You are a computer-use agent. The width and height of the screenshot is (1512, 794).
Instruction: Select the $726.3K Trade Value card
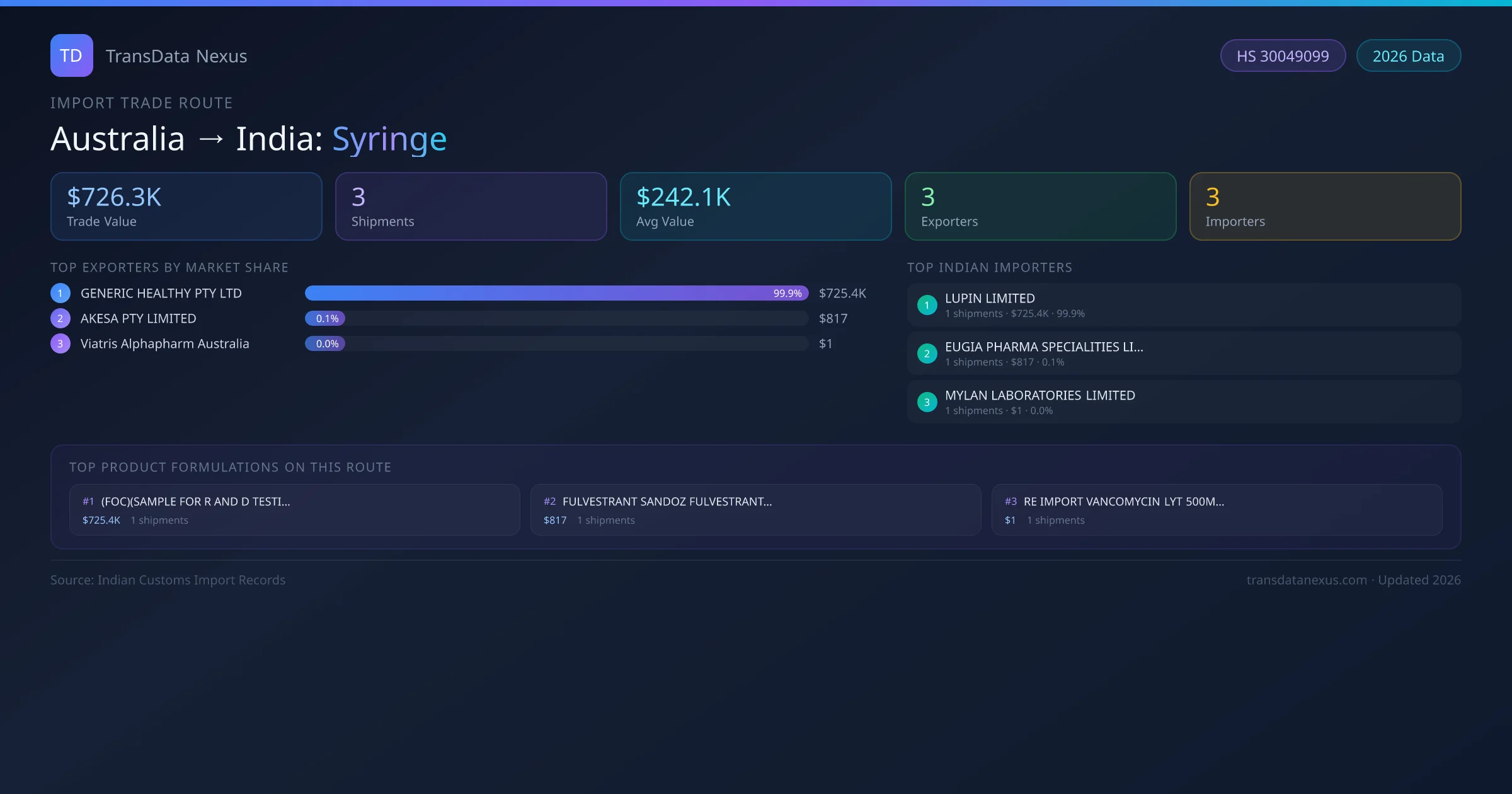tap(186, 206)
